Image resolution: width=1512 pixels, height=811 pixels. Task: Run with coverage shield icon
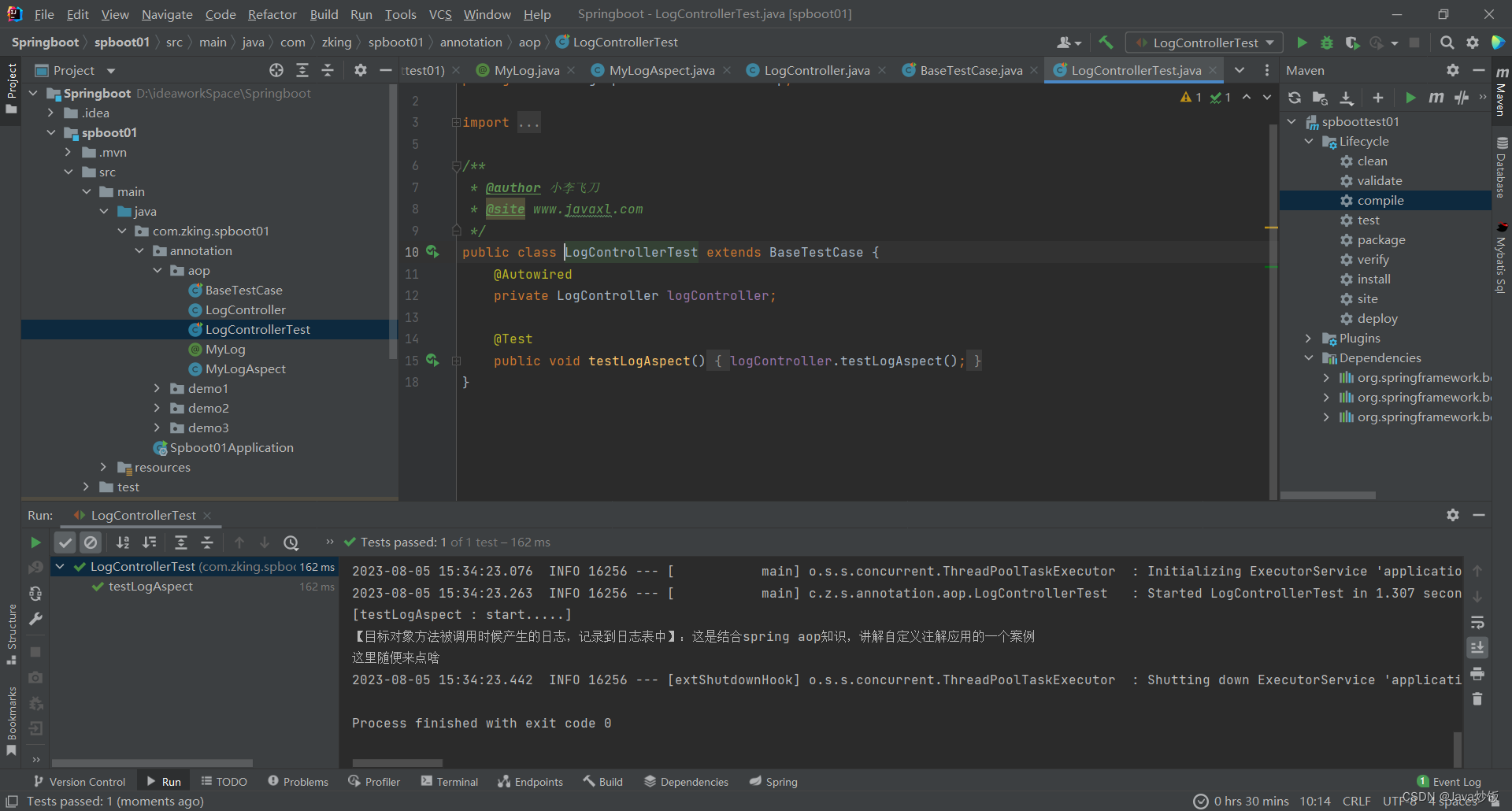pos(1352,43)
